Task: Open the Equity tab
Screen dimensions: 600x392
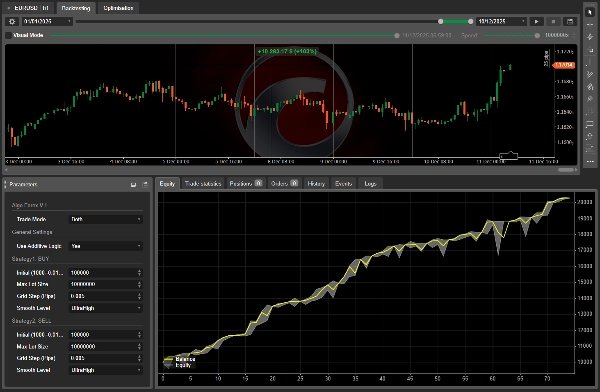Action: (167, 184)
